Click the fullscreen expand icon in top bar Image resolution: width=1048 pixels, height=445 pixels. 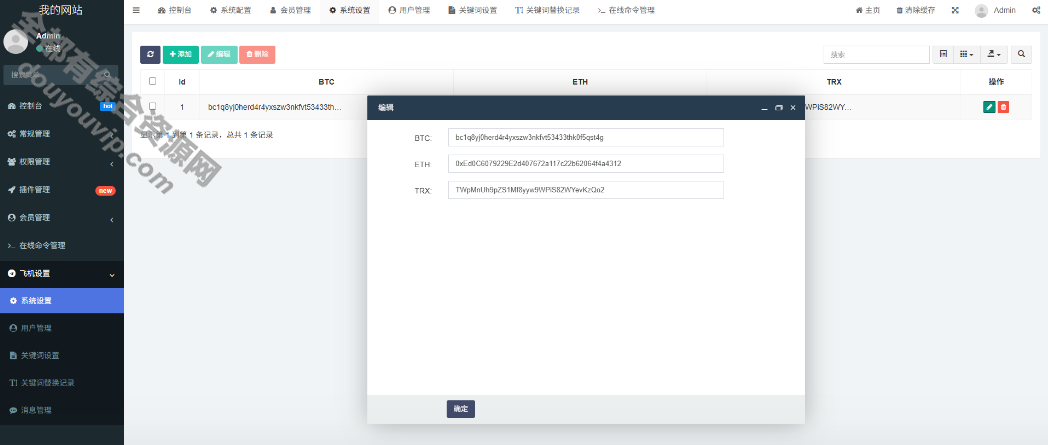coord(954,11)
